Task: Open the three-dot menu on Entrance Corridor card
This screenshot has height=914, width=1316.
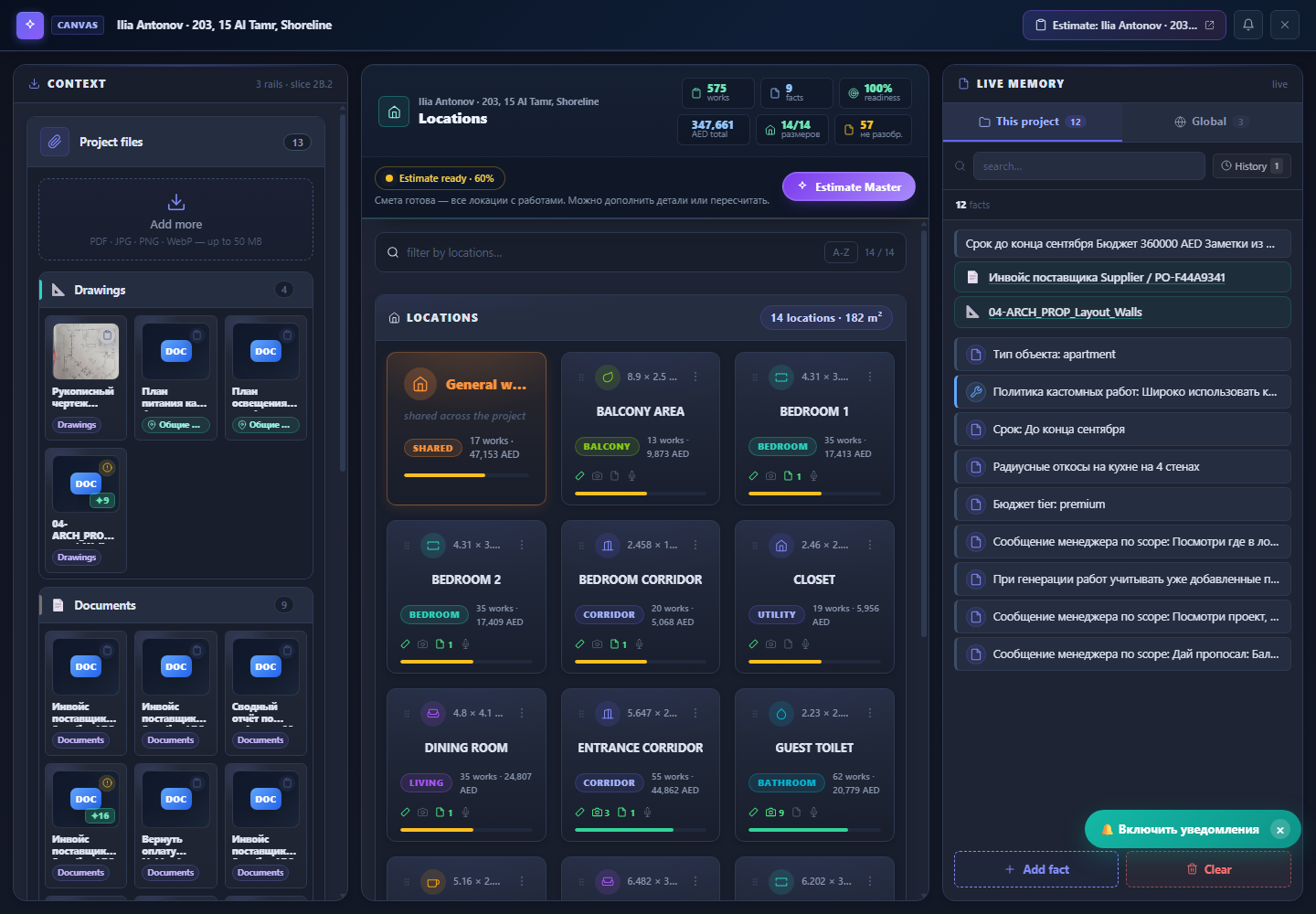Action: pyautogui.click(x=695, y=713)
